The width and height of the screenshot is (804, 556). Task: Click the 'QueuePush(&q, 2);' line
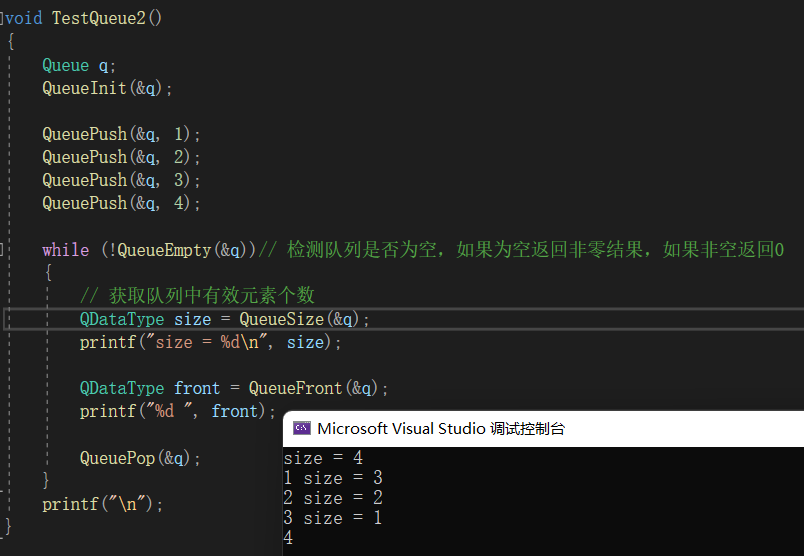pyautogui.click(x=121, y=157)
